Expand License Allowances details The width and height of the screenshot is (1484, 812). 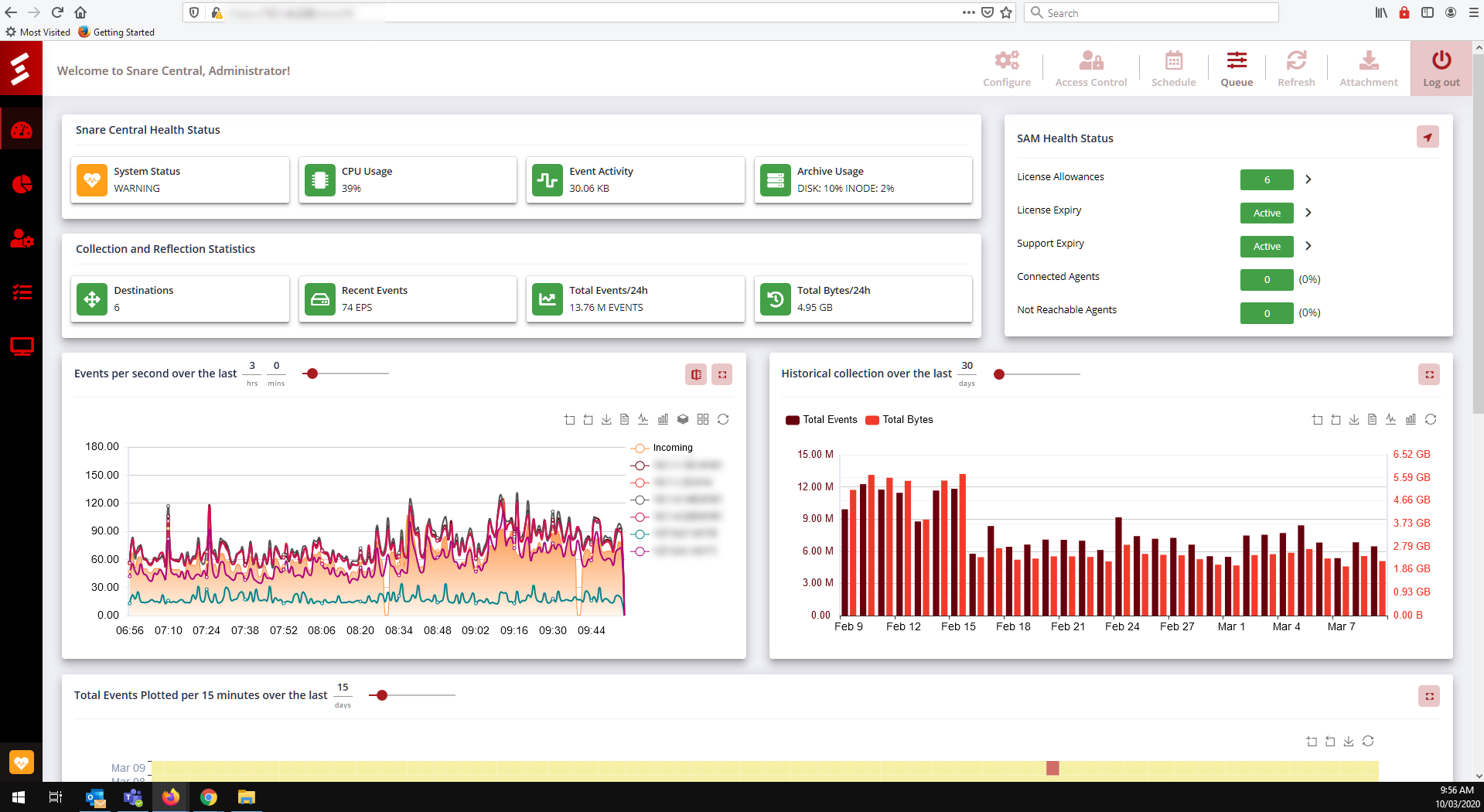click(1308, 179)
